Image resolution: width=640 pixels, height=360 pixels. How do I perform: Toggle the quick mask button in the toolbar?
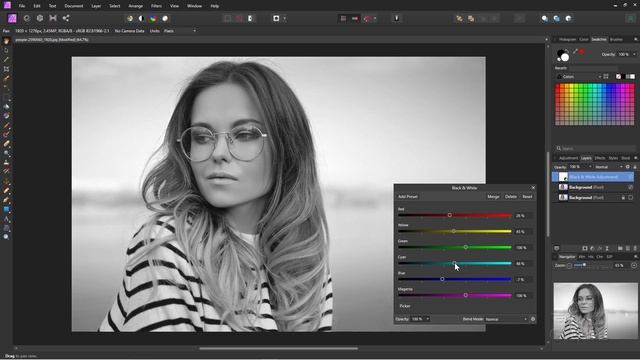tap(276, 18)
